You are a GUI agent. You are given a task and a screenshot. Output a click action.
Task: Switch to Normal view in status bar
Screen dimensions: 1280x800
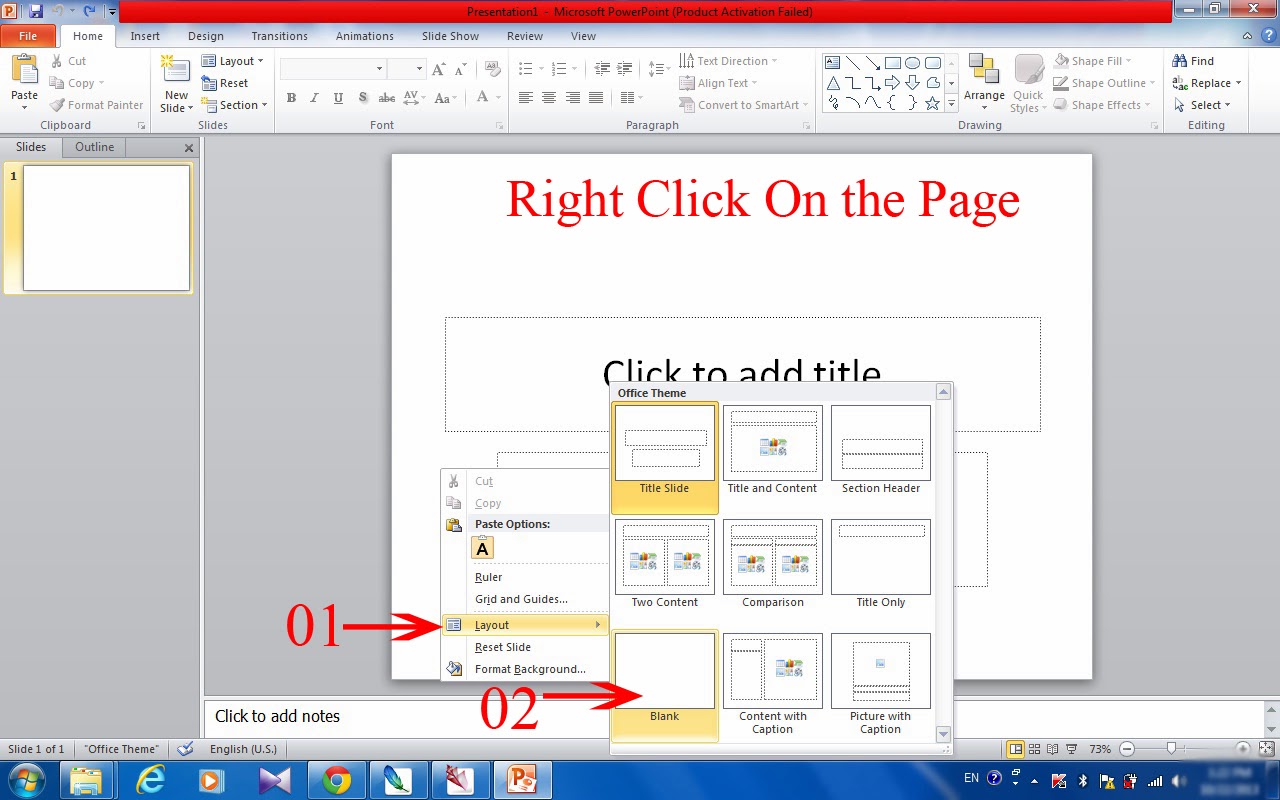[1016, 749]
